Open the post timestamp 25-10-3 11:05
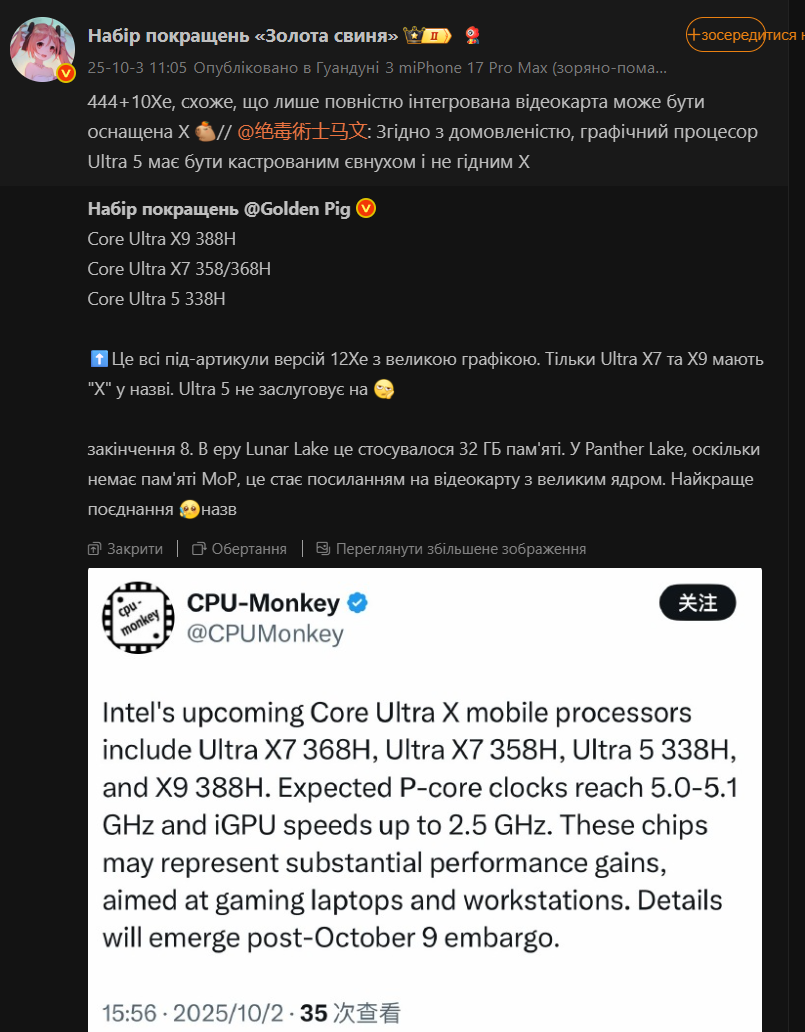The image size is (805, 1032). (x=137, y=69)
